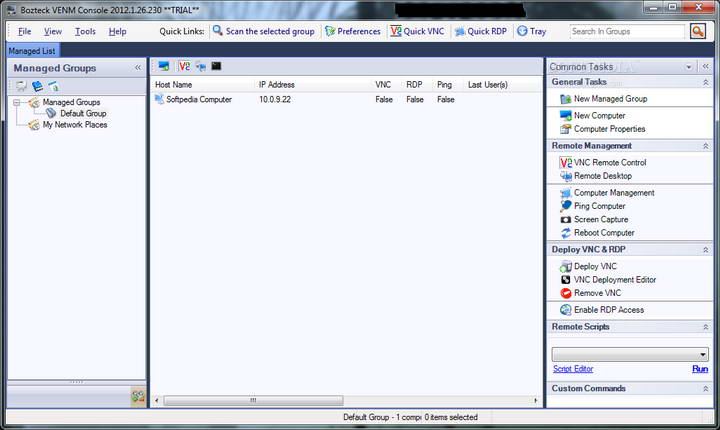This screenshot has width=720, height=430.
Task: Click the Remote Desktop icon in Remote Management
Action: (x=566, y=176)
